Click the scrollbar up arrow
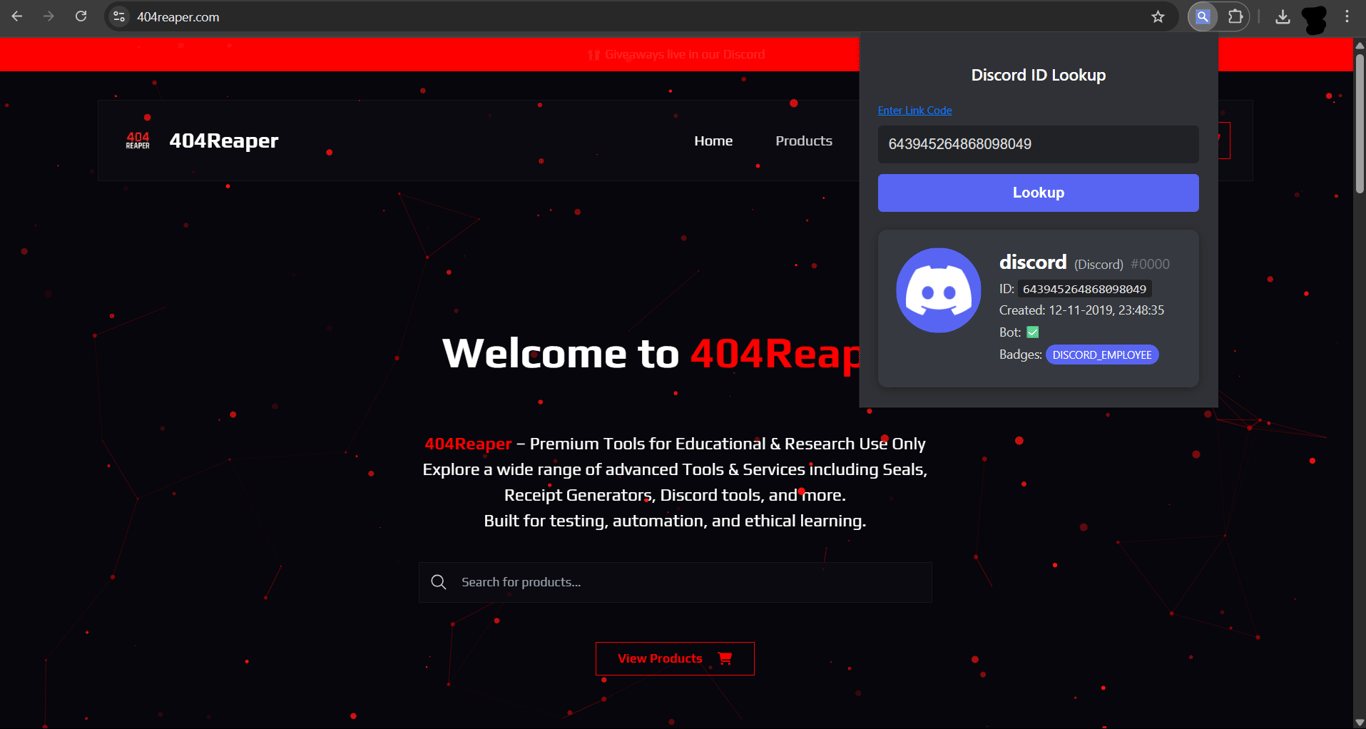 (x=1359, y=45)
